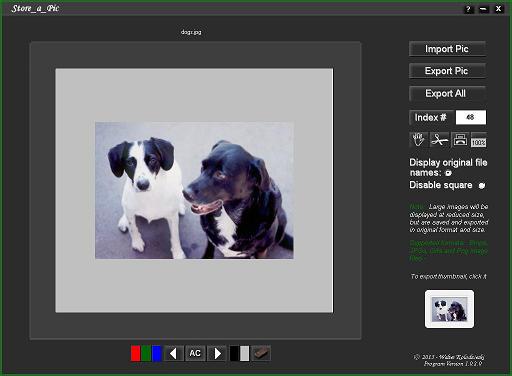Click the scissors crop tool icon
Screen dimensions: 512x376
pos(439,140)
